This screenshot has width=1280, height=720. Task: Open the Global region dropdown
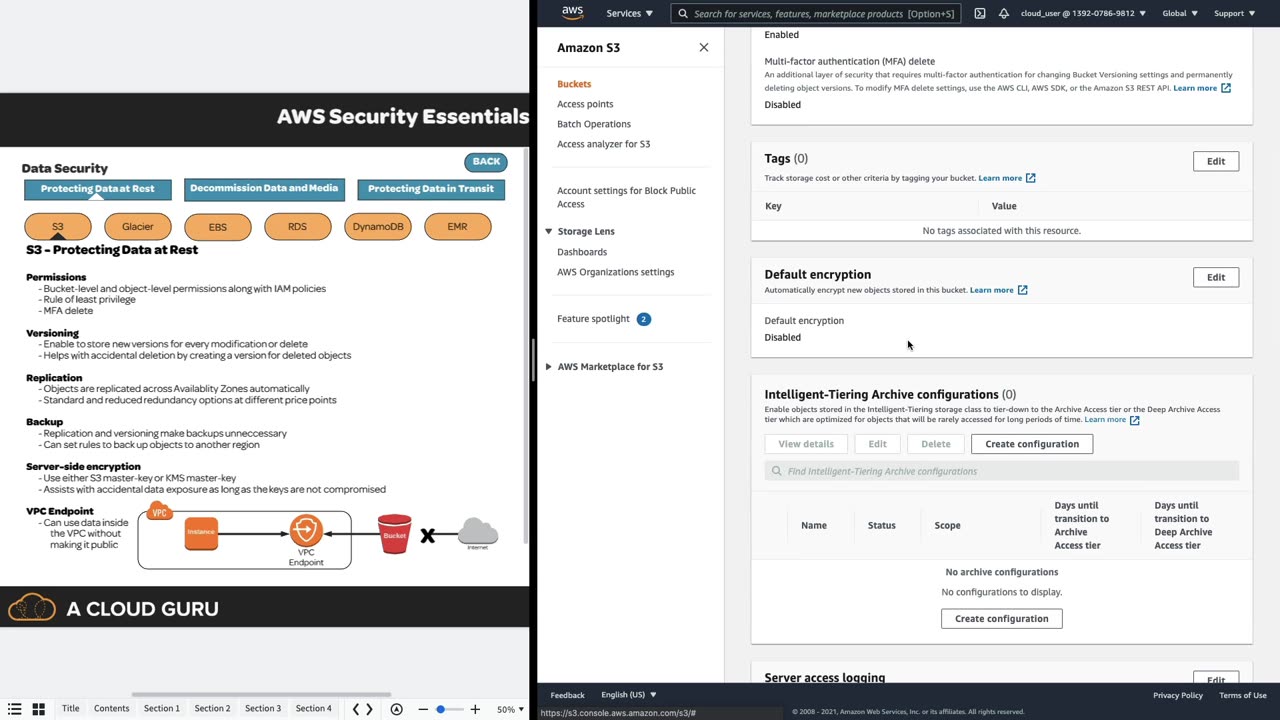[1180, 13]
